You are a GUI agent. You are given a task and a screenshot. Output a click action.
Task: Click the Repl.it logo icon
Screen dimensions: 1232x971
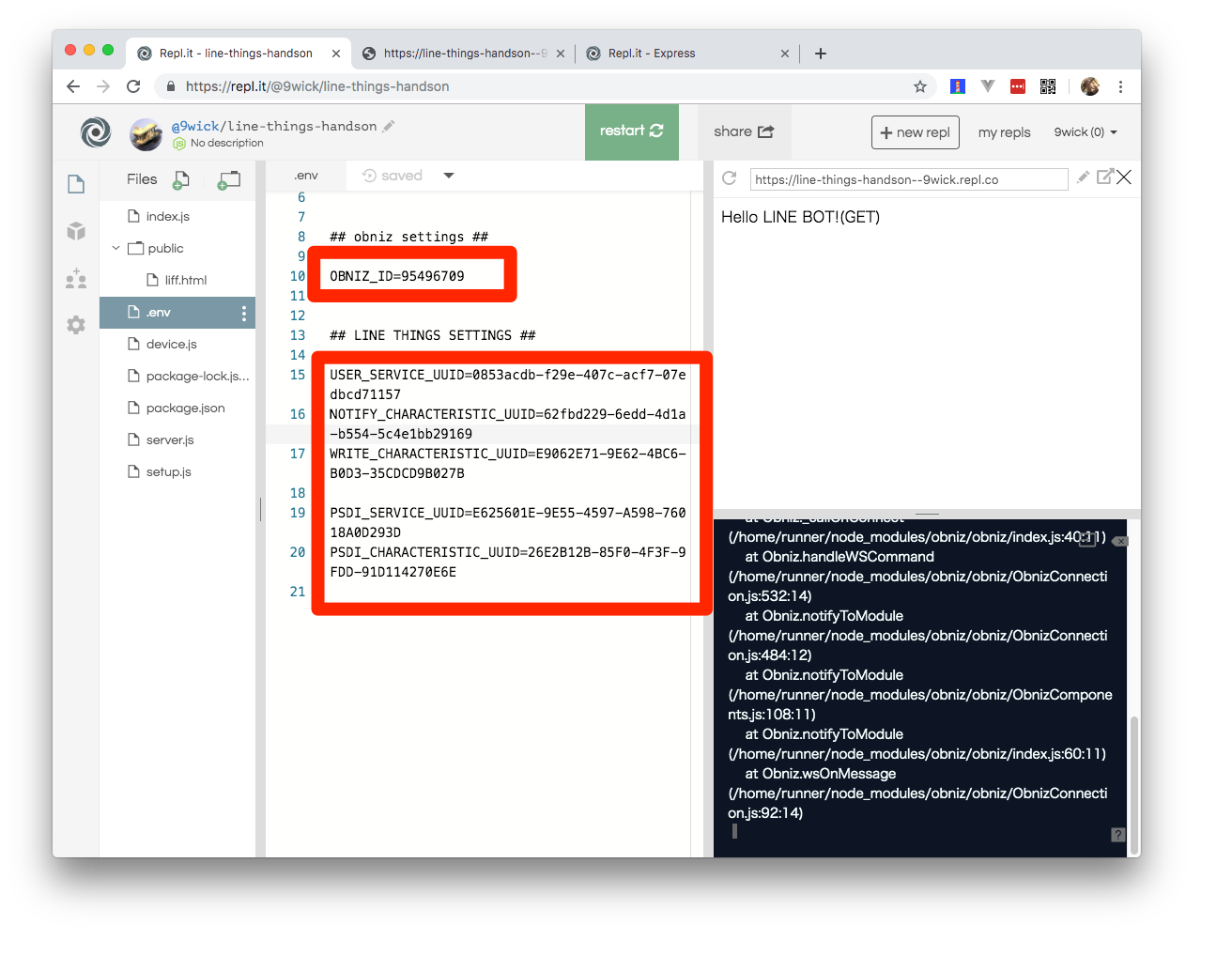pos(95,132)
